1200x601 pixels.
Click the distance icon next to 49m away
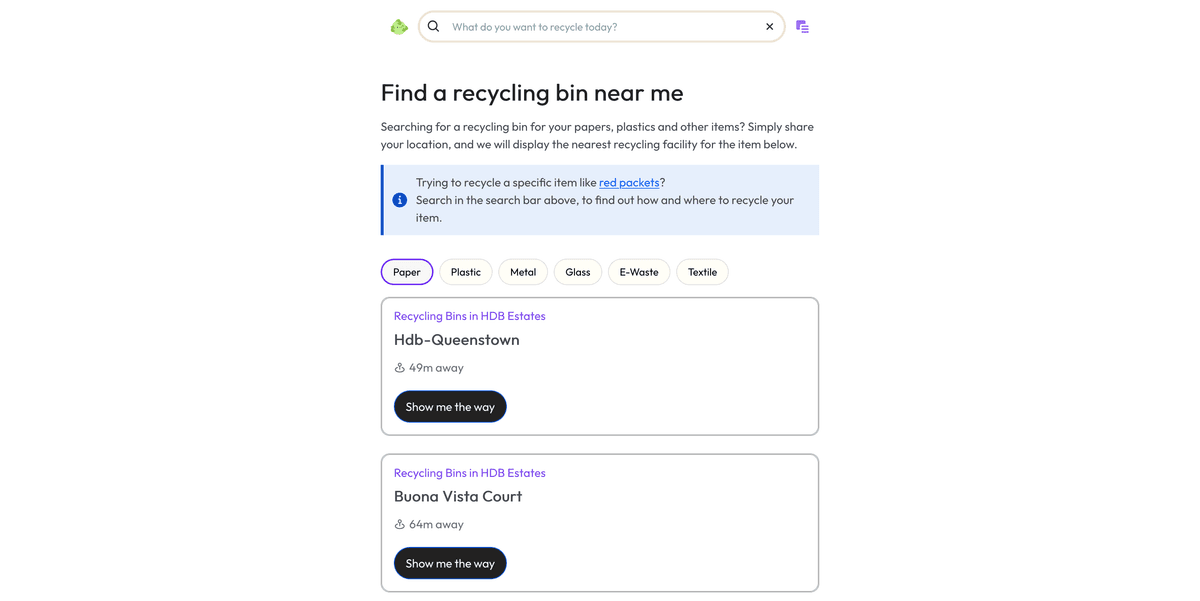pos(399,367)
